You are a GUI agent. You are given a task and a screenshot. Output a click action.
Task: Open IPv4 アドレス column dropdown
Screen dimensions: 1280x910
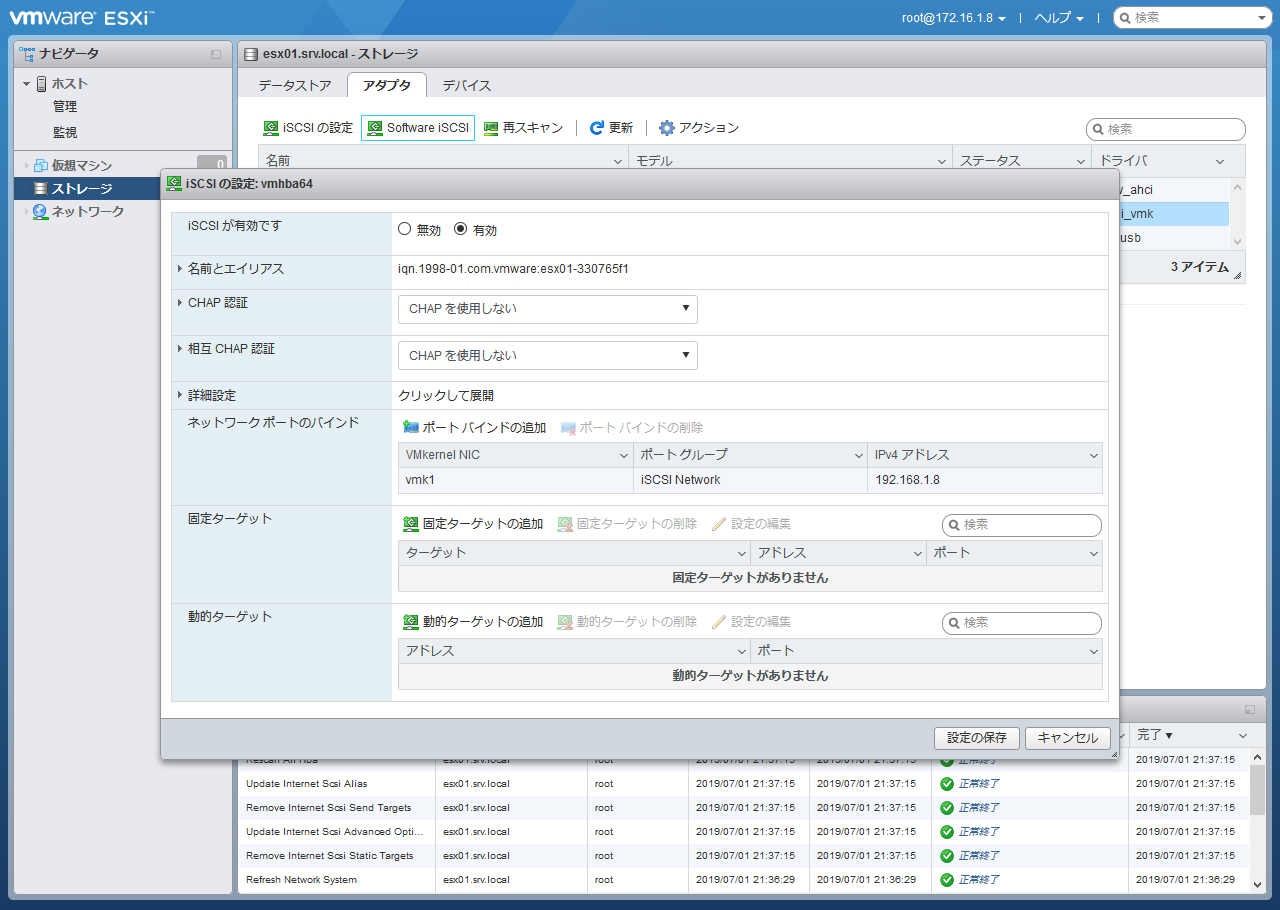[1094, 455]
